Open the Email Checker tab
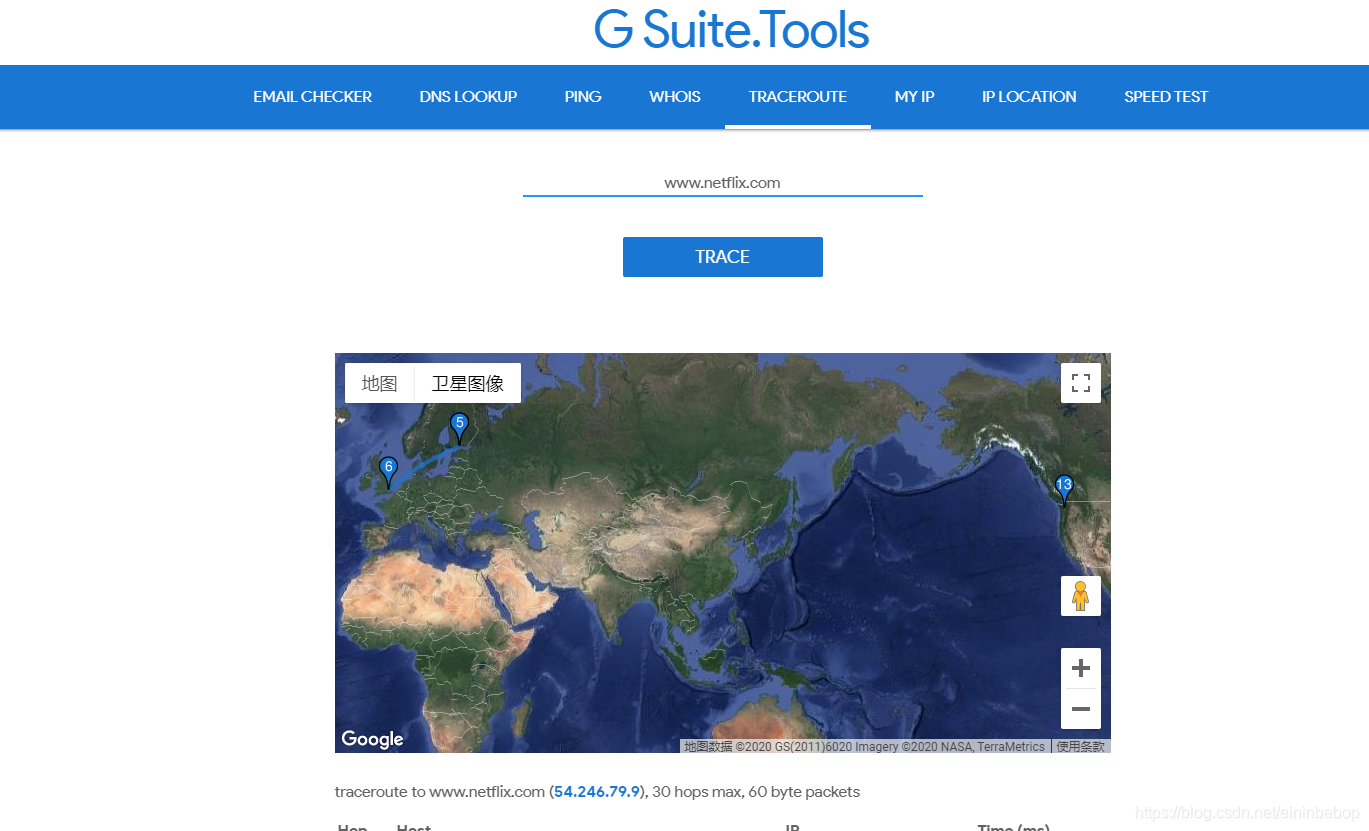 point(312,97)
